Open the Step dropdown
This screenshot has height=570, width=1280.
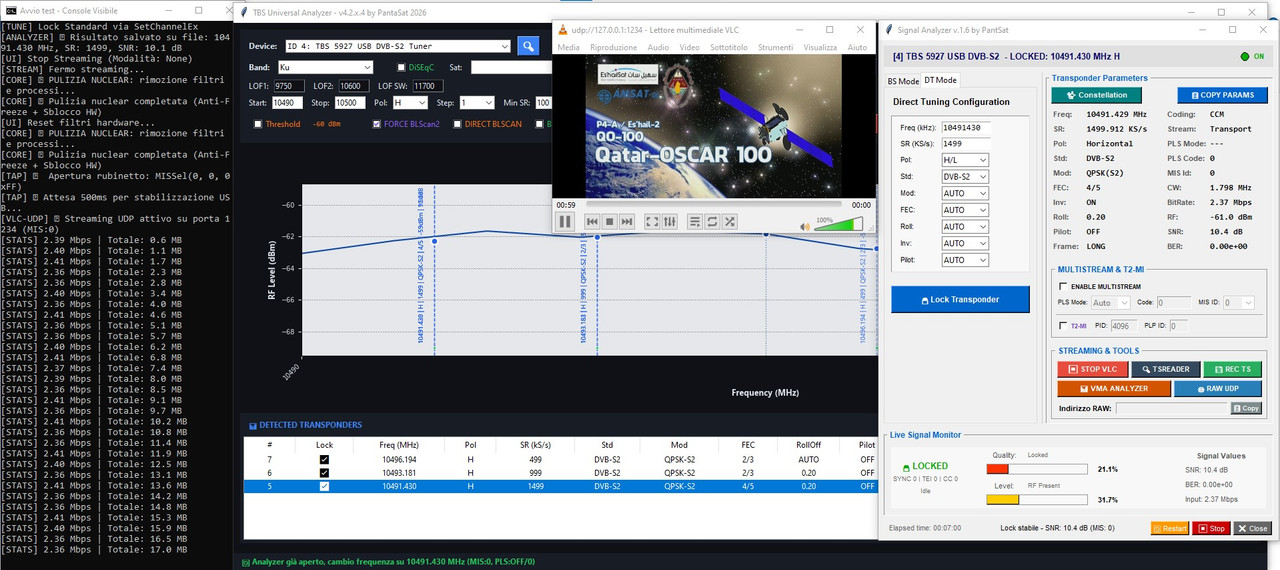tap(488, 102)
